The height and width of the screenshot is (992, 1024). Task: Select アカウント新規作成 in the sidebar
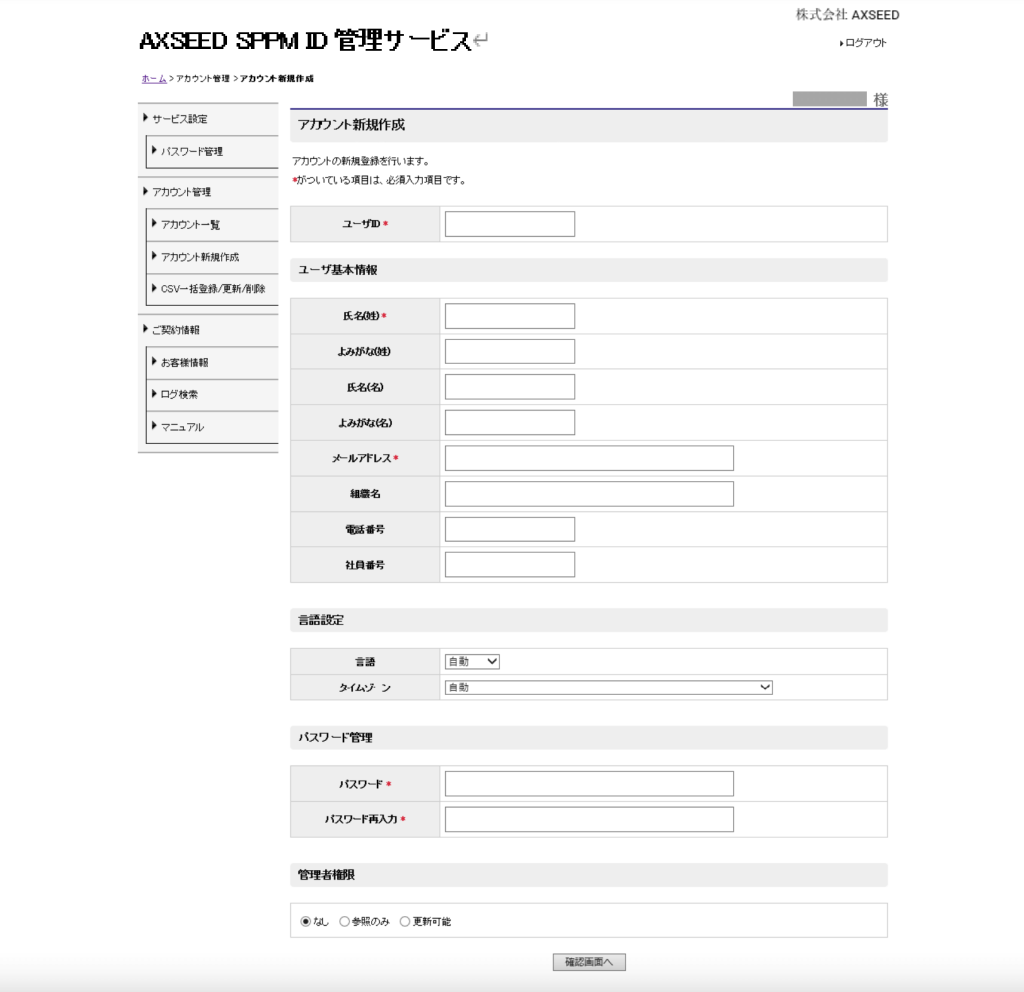tap(200, 257)
